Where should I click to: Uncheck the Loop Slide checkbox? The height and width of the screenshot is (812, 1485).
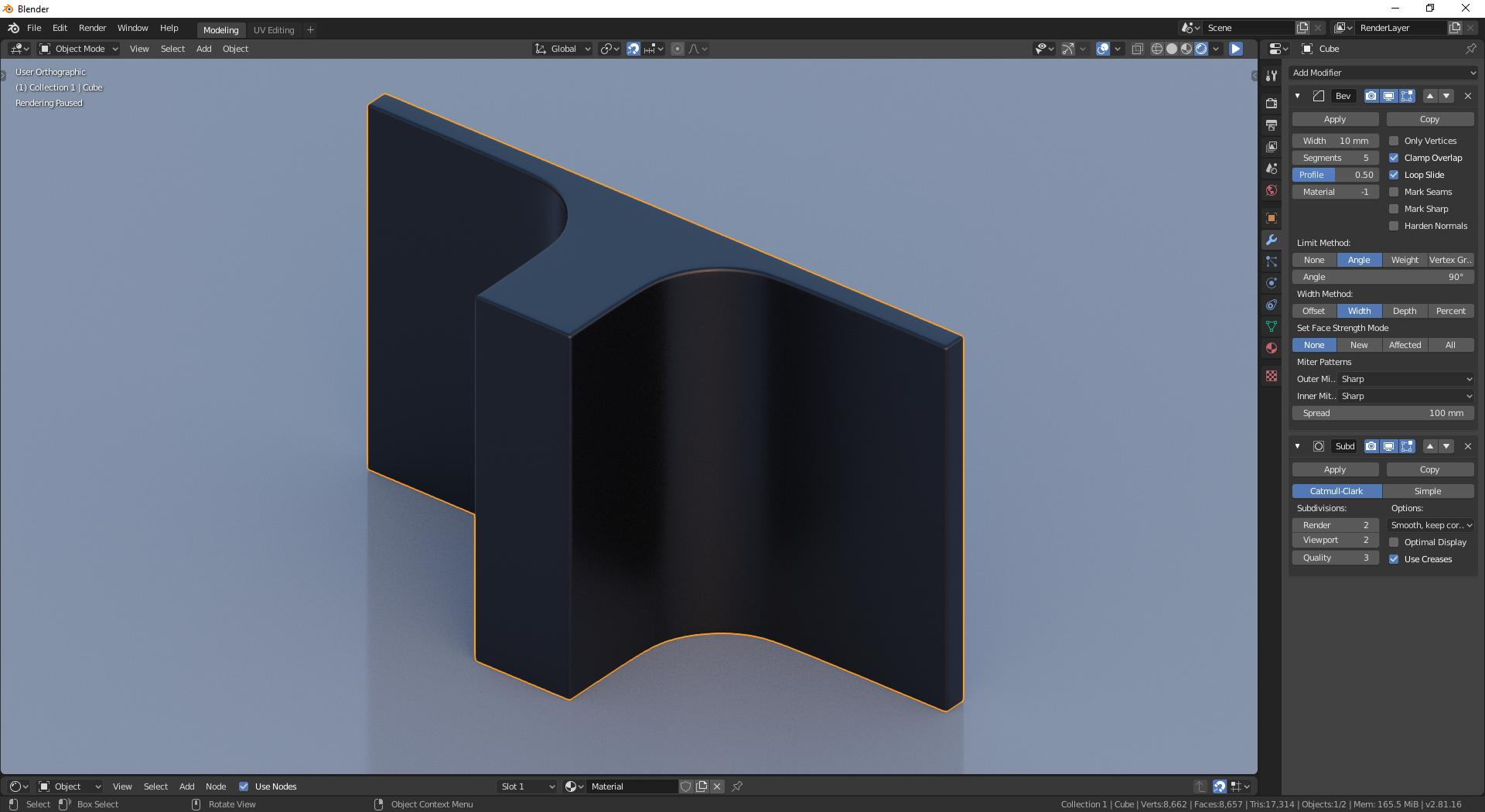point(1394,175)
